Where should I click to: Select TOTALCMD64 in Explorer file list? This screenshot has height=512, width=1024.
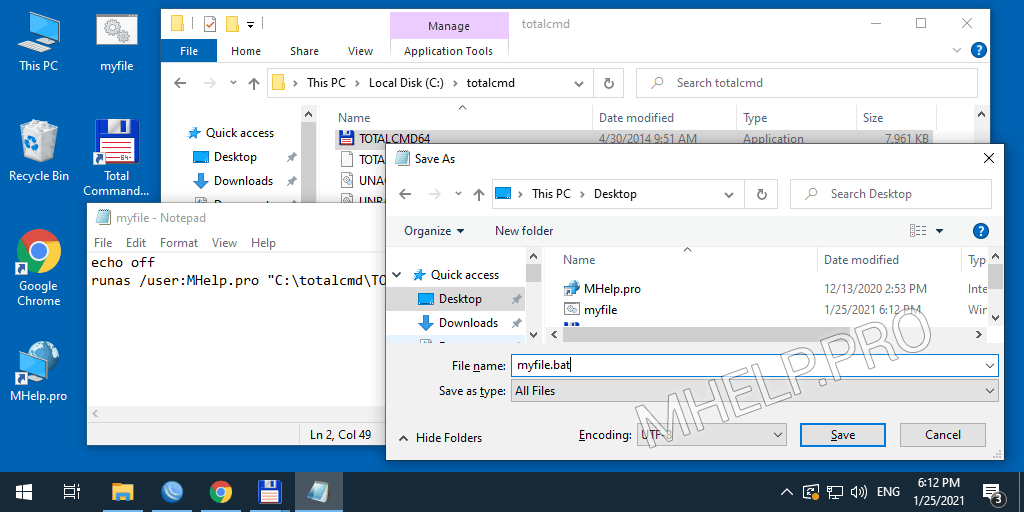394,138
